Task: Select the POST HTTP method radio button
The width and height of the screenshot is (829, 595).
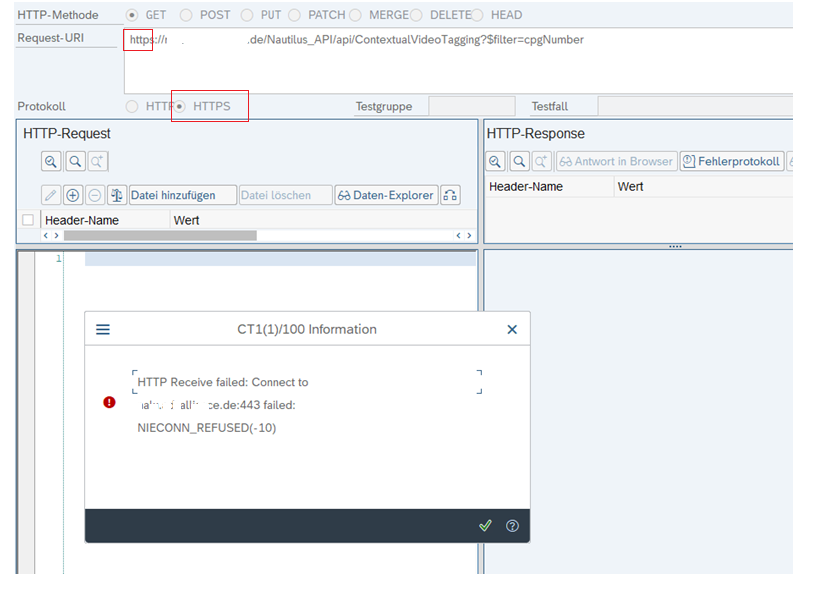Action: point(186,15)
